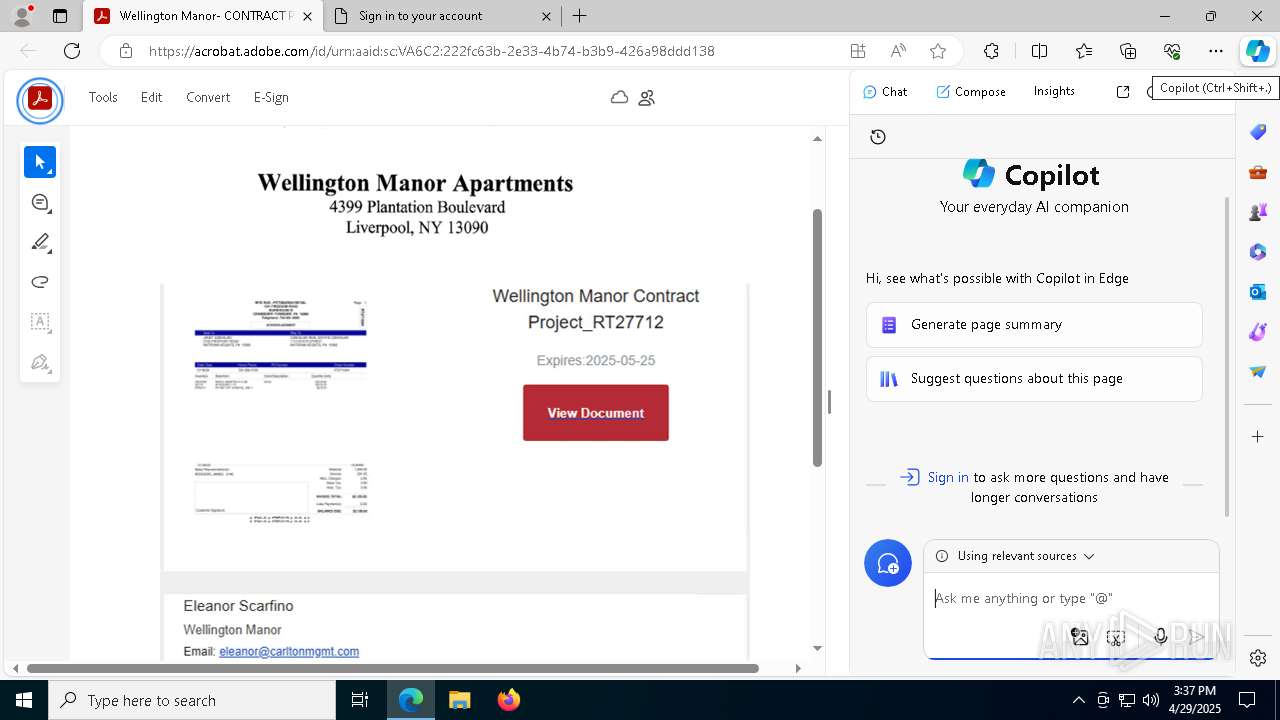Image resolution: width=1280 pixels, height=720 pixels.
Task: Click the screenshot snip icon in Copilot
Action: pyautogui.click(x=1116, y=637)
